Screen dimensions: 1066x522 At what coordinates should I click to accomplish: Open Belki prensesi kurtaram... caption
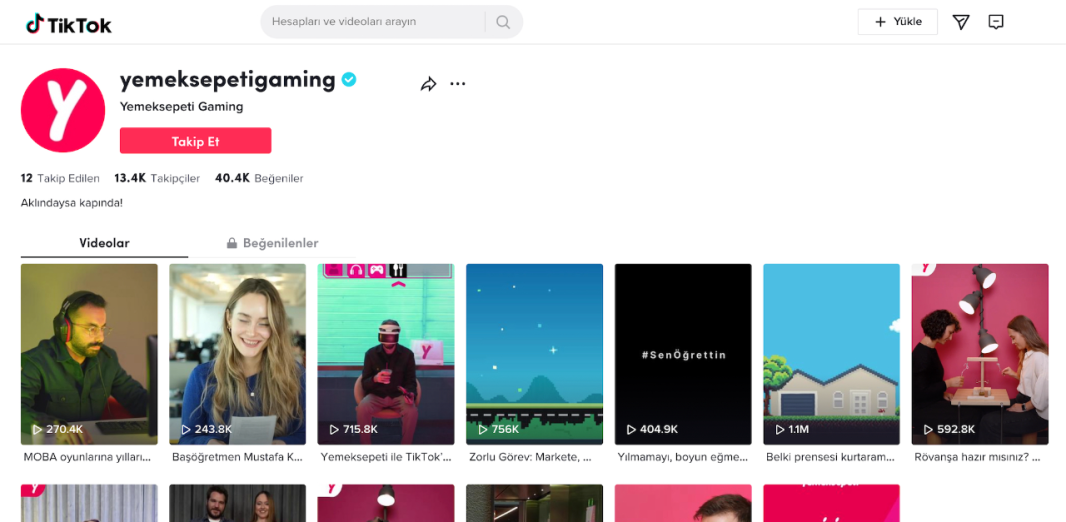point(831,457)
